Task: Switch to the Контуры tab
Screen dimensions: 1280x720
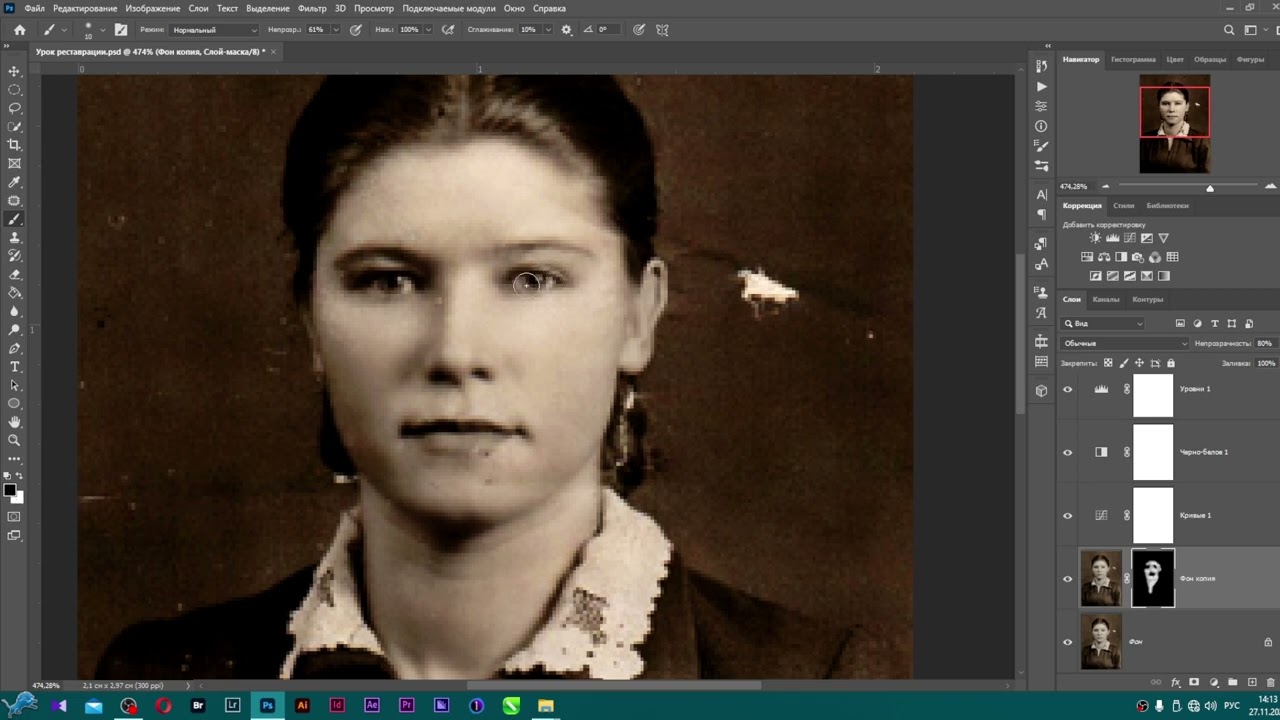Action: (x=1147, y=299)
